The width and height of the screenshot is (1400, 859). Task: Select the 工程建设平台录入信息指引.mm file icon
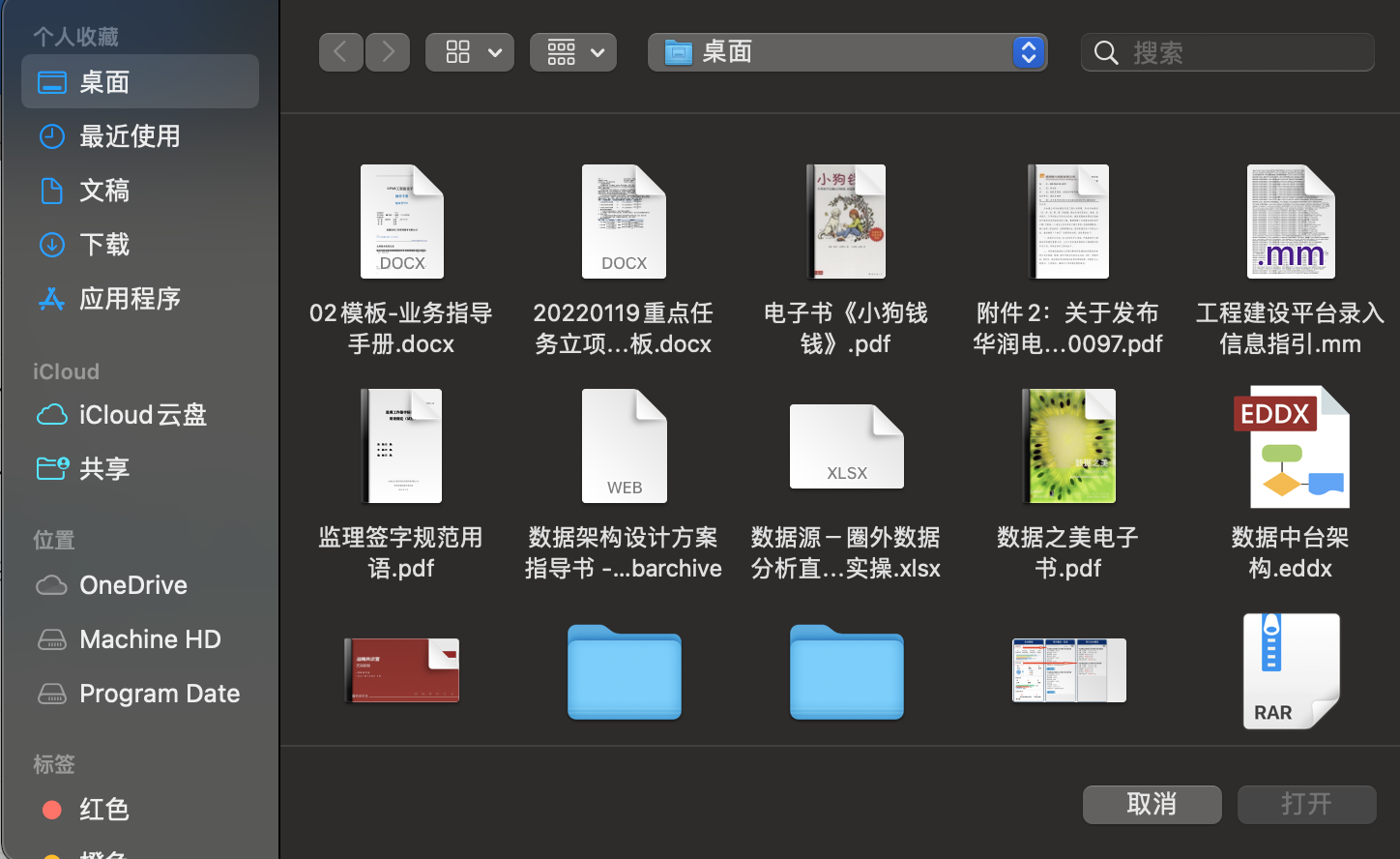point(1291,222)
